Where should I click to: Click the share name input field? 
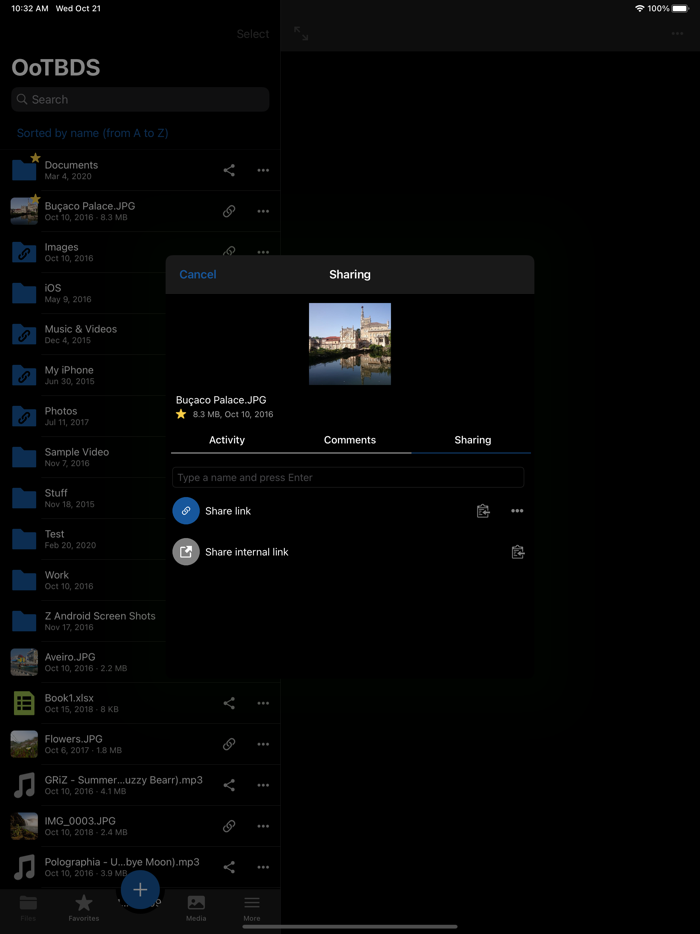(x=348, y=477)
